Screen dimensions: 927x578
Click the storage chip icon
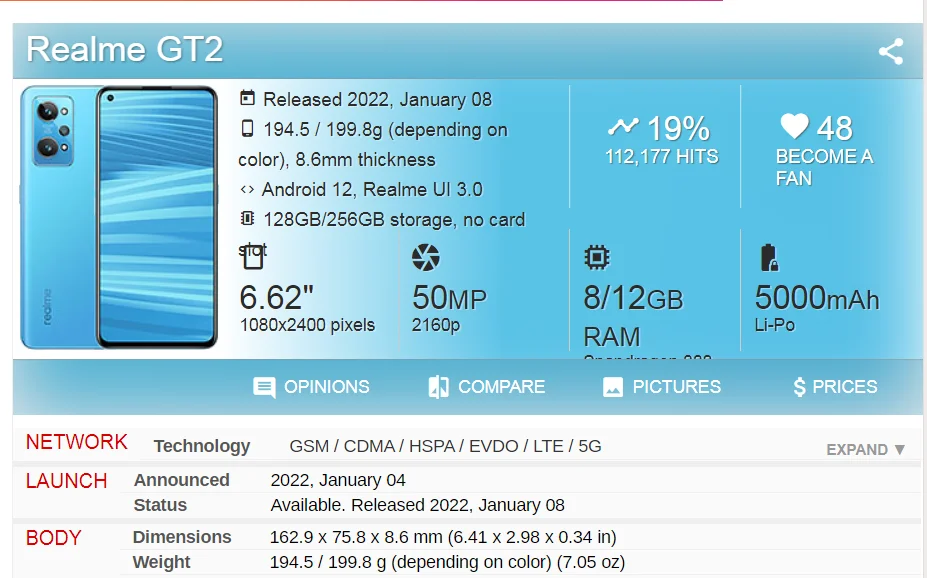coord(247,219)
